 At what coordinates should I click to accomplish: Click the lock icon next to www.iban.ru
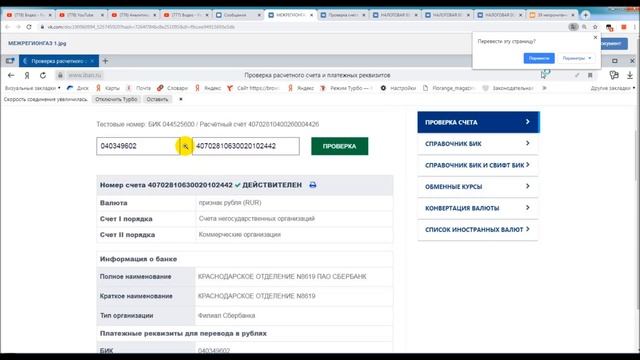coord(60,75)
